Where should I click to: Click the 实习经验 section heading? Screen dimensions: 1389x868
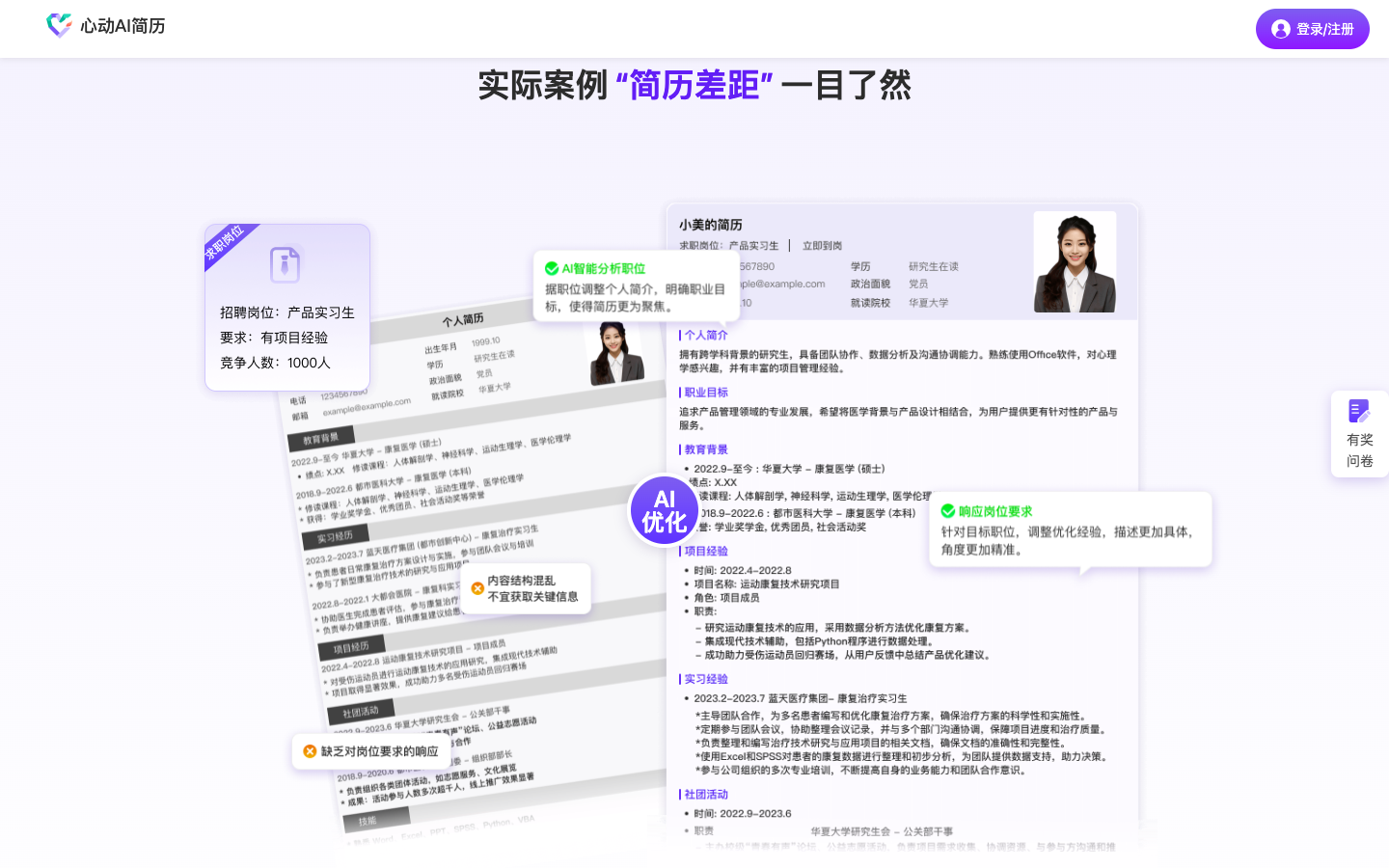point(706,679)
